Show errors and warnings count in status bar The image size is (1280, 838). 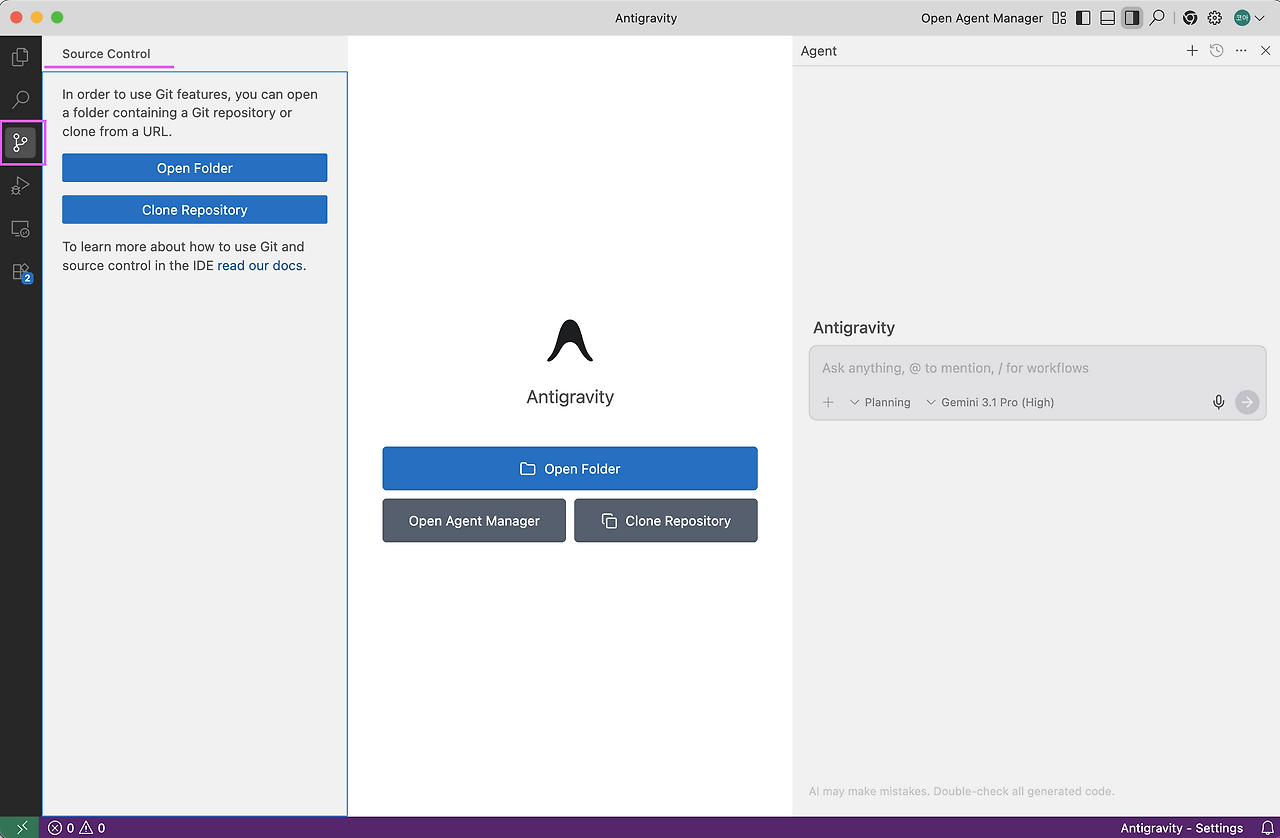pos(77,828)
